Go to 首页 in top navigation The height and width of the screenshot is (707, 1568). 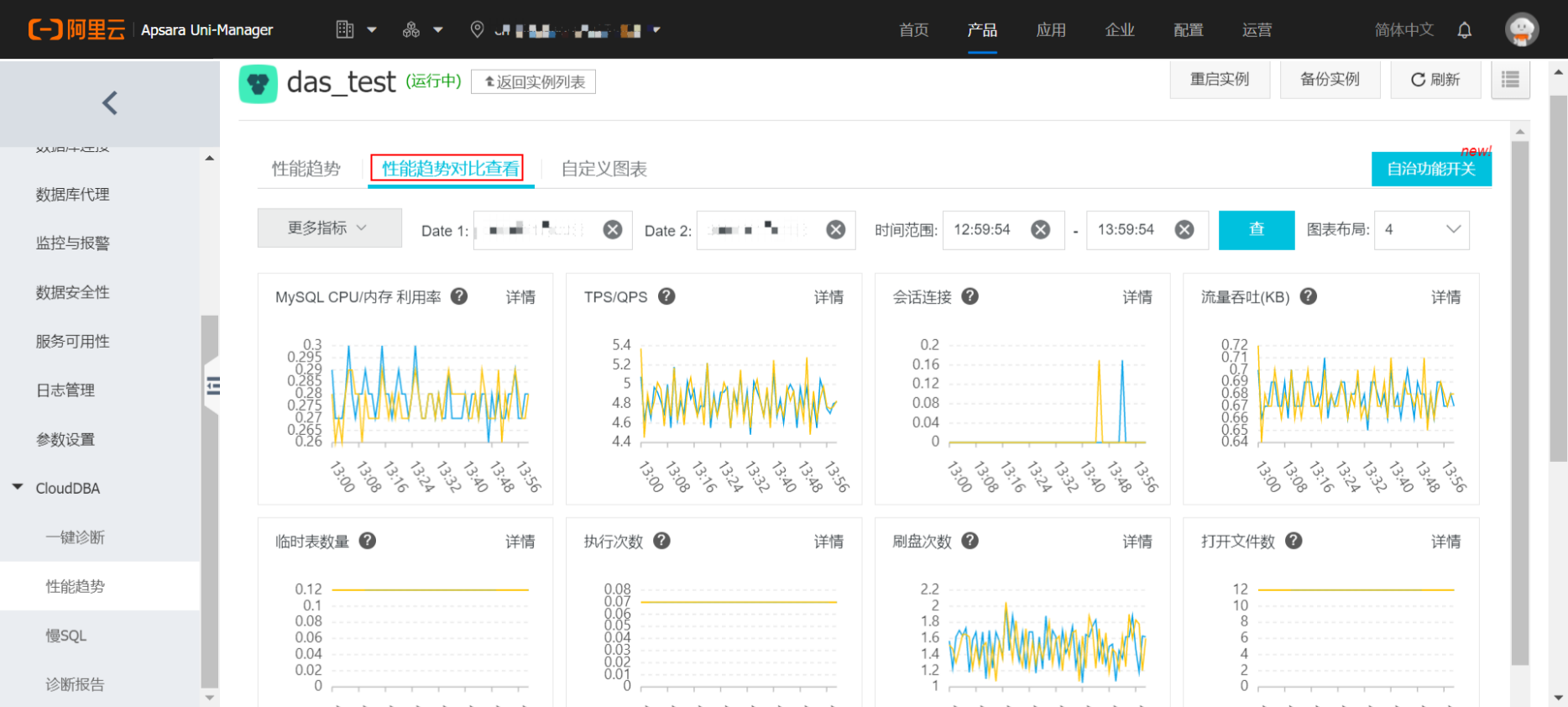click(x=913, y=30)
